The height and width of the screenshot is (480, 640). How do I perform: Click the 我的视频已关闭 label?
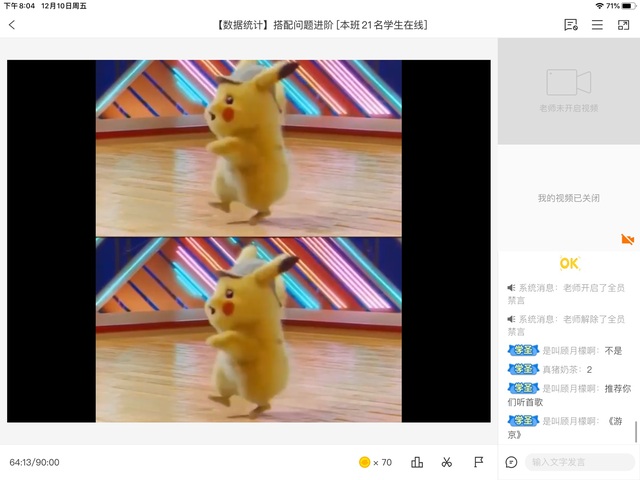pos(569,198)
